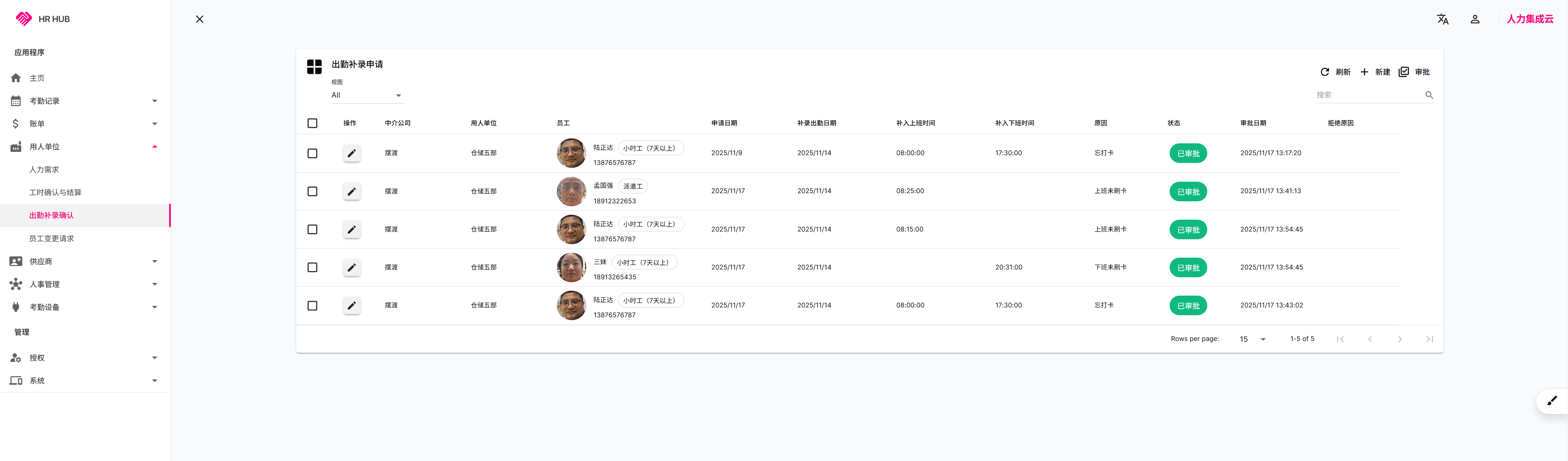Screen dimensions: 1568x461
Task: Click the translate language icon
Action: 1442,20
